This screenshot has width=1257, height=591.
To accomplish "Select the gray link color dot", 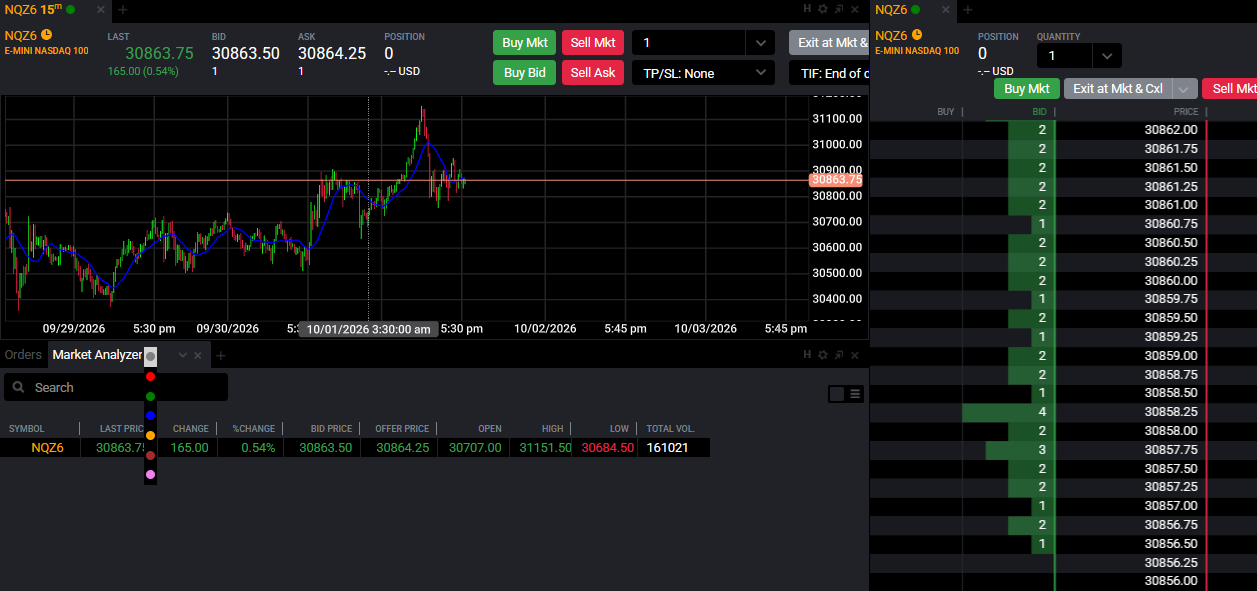I will [x=151, y=356].
